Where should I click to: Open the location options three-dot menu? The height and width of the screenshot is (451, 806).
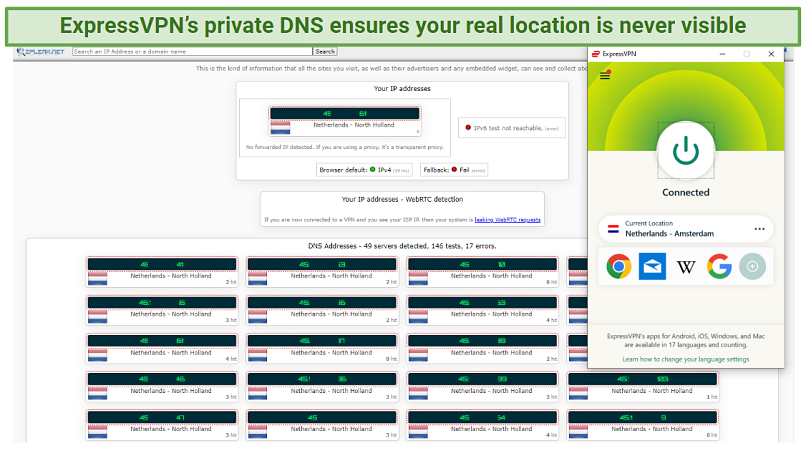click(x=759, y=229)
